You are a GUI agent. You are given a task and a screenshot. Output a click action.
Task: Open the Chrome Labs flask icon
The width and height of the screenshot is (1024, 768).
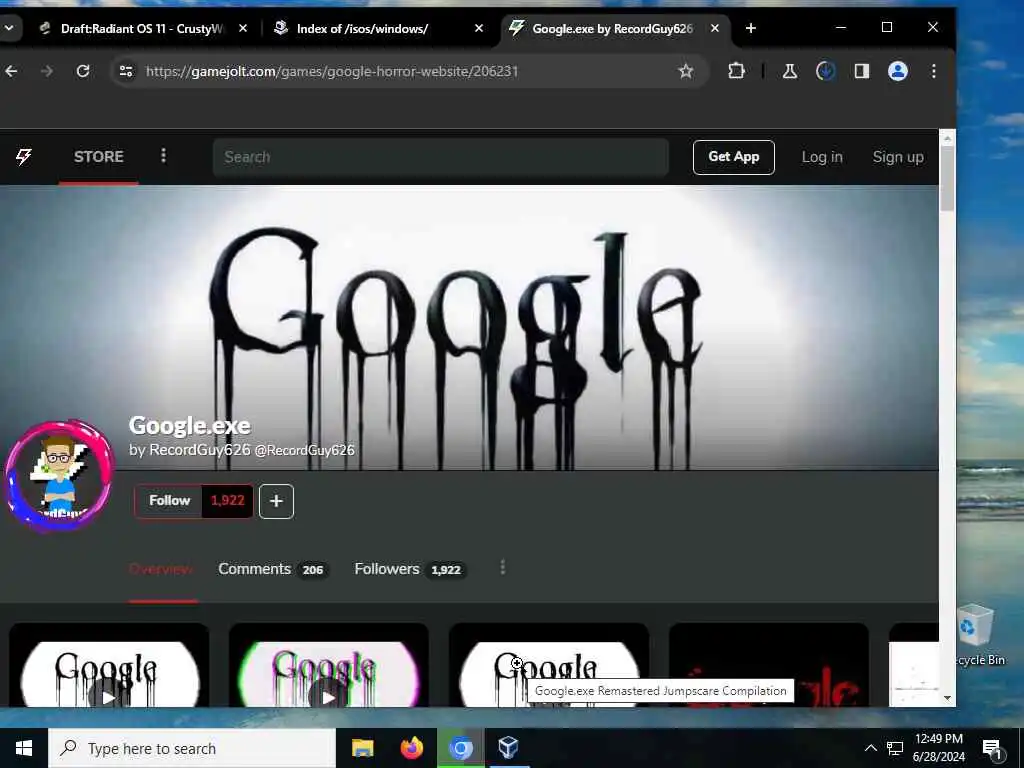(790, 71)
